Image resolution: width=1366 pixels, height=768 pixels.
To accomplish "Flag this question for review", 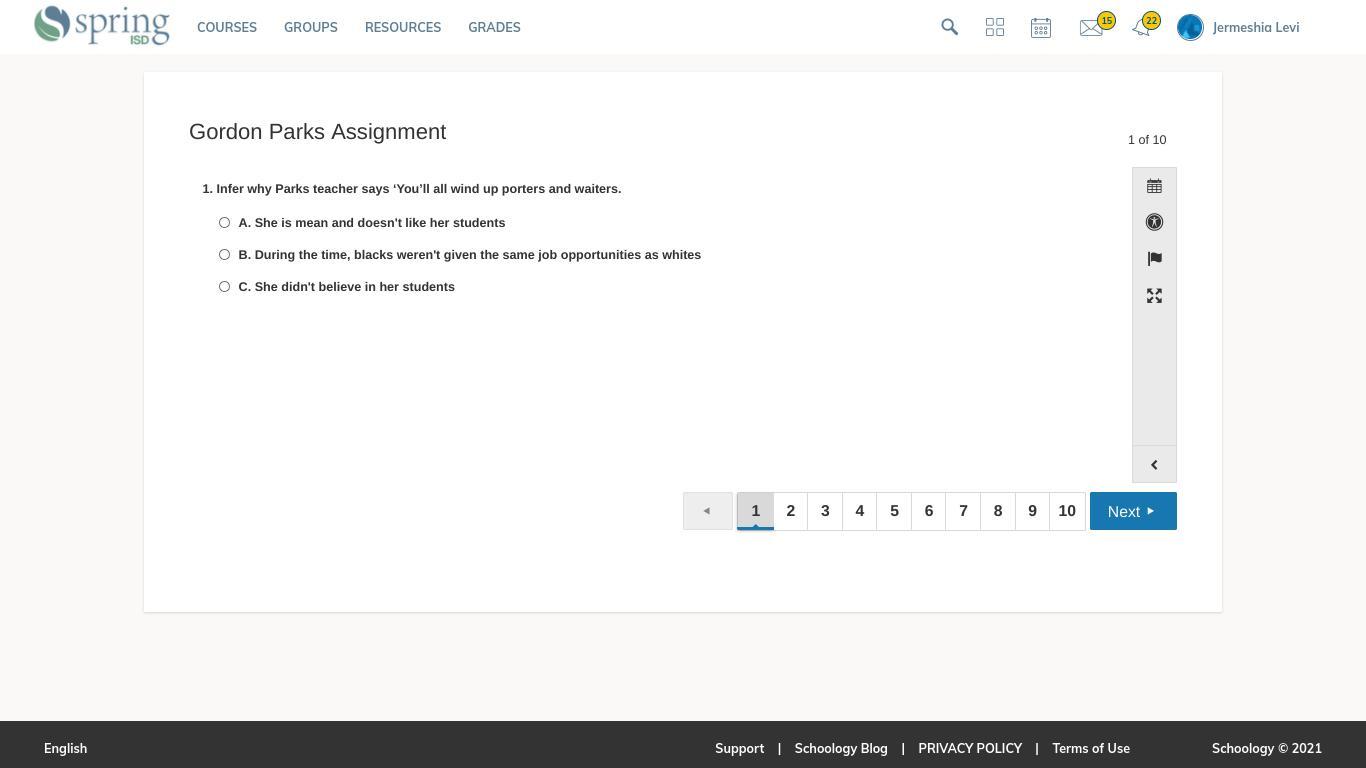I will pos(1154,259).
